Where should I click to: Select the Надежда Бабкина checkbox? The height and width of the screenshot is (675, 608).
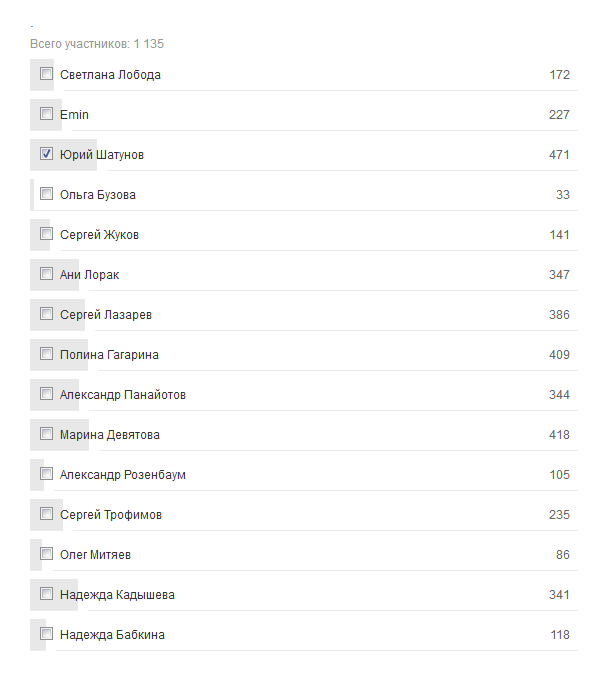click(46, 634)
